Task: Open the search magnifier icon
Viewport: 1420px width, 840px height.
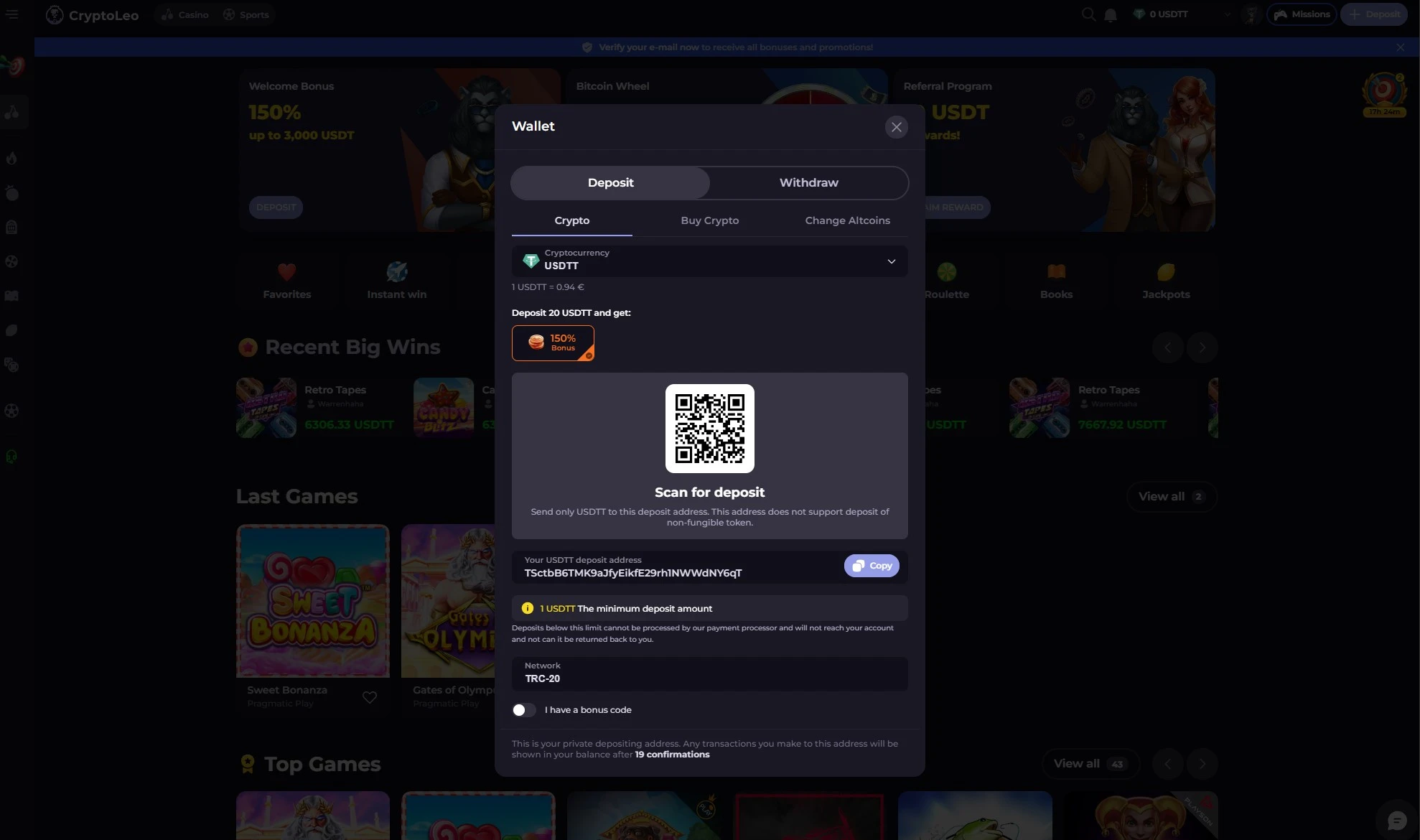Action: tap(1088, 14)
